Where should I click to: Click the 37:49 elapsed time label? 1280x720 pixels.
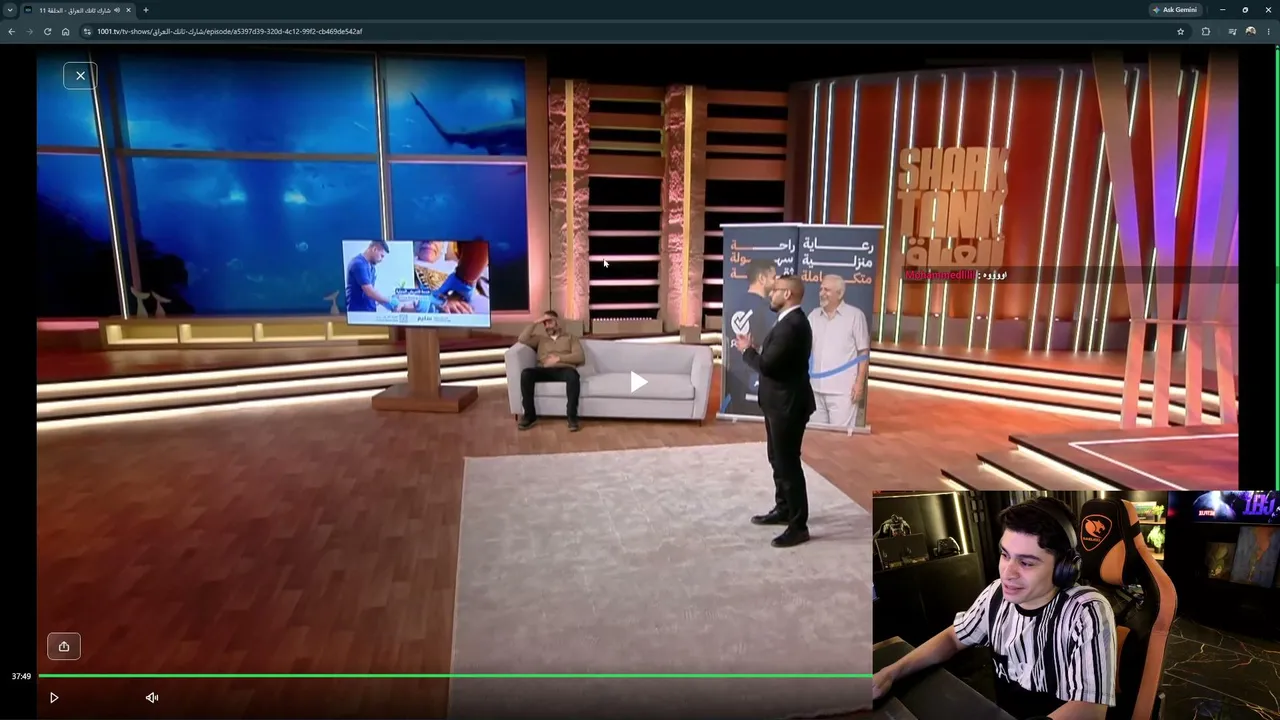[x=21, y=677]
